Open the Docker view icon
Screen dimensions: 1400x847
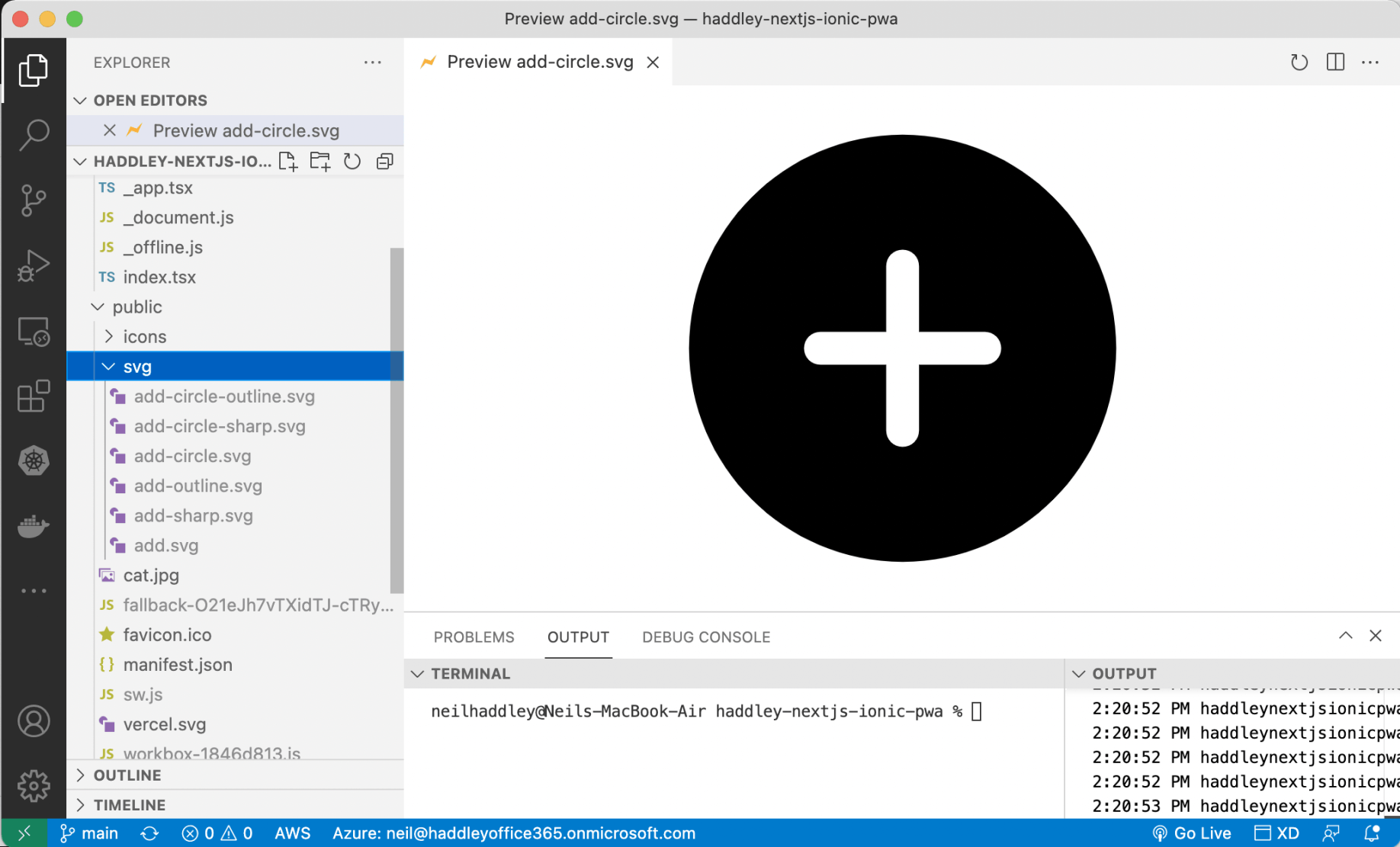click(34, 526)
